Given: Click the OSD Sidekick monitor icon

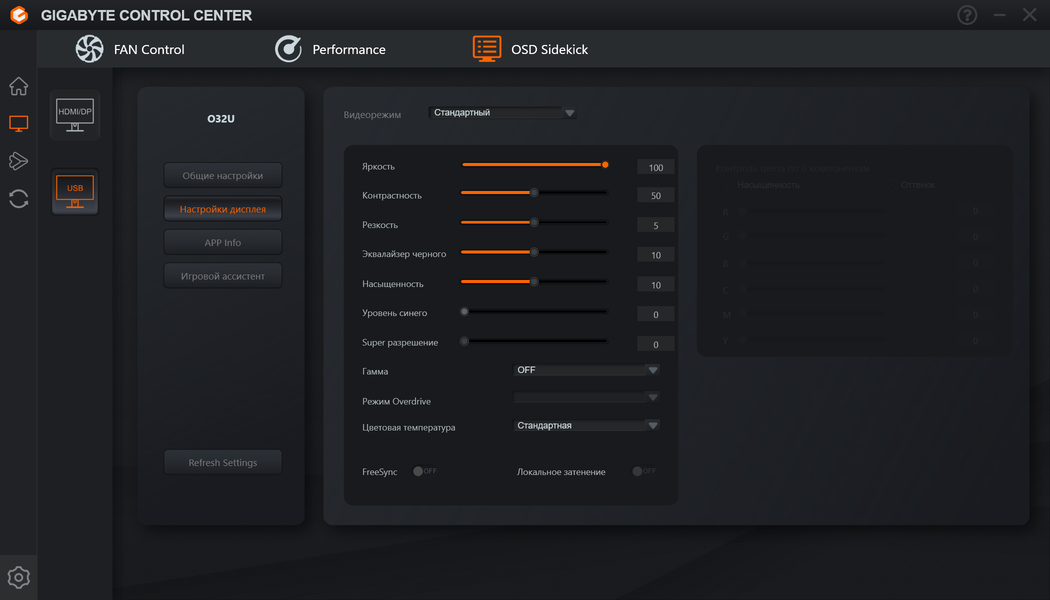Looking at the screenshot, I should pyautogui.click(x=487, y=49).
